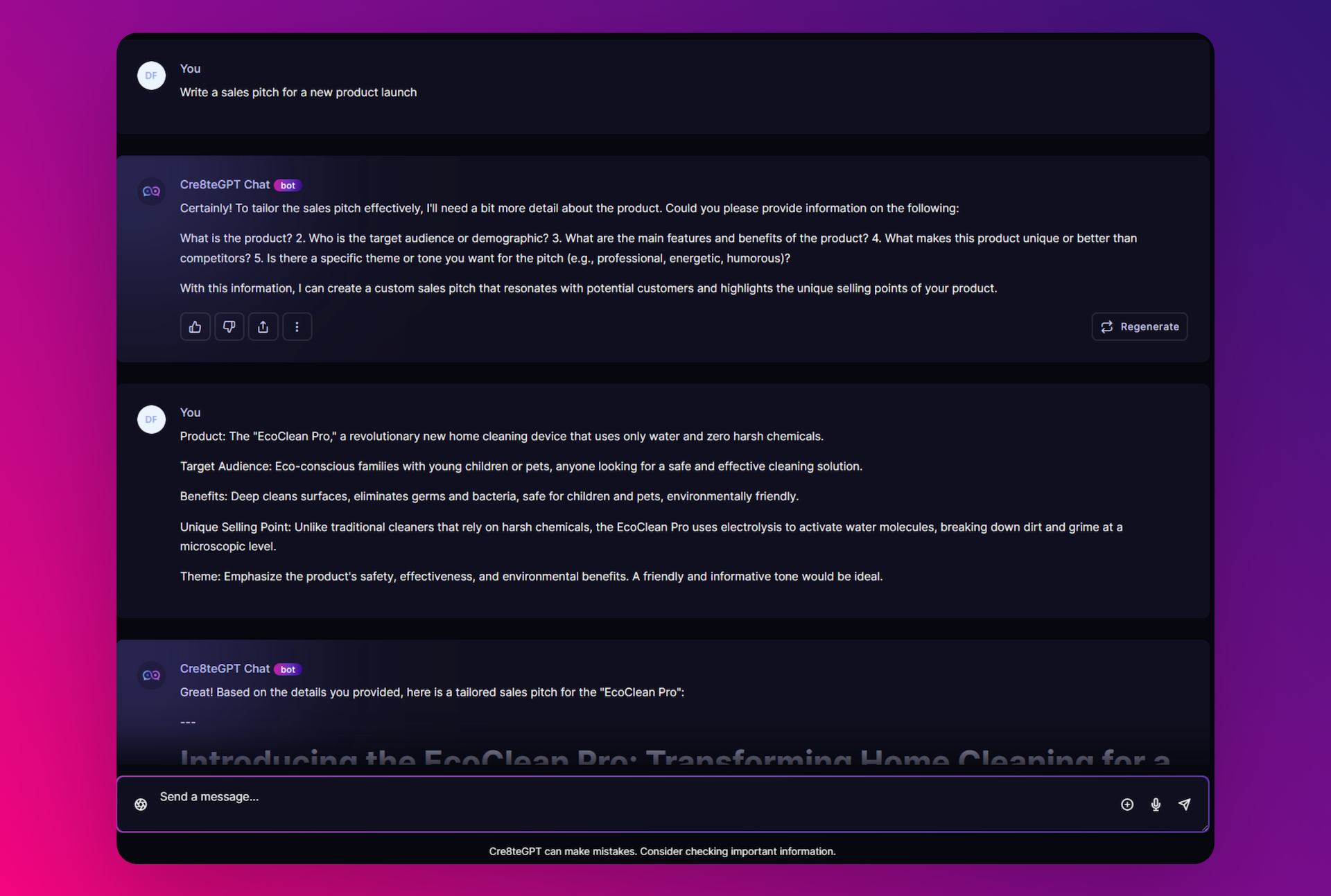Select the 'You' user message avatar
The height and width of the screenshot is (896, 1331).
pos(152,75)
